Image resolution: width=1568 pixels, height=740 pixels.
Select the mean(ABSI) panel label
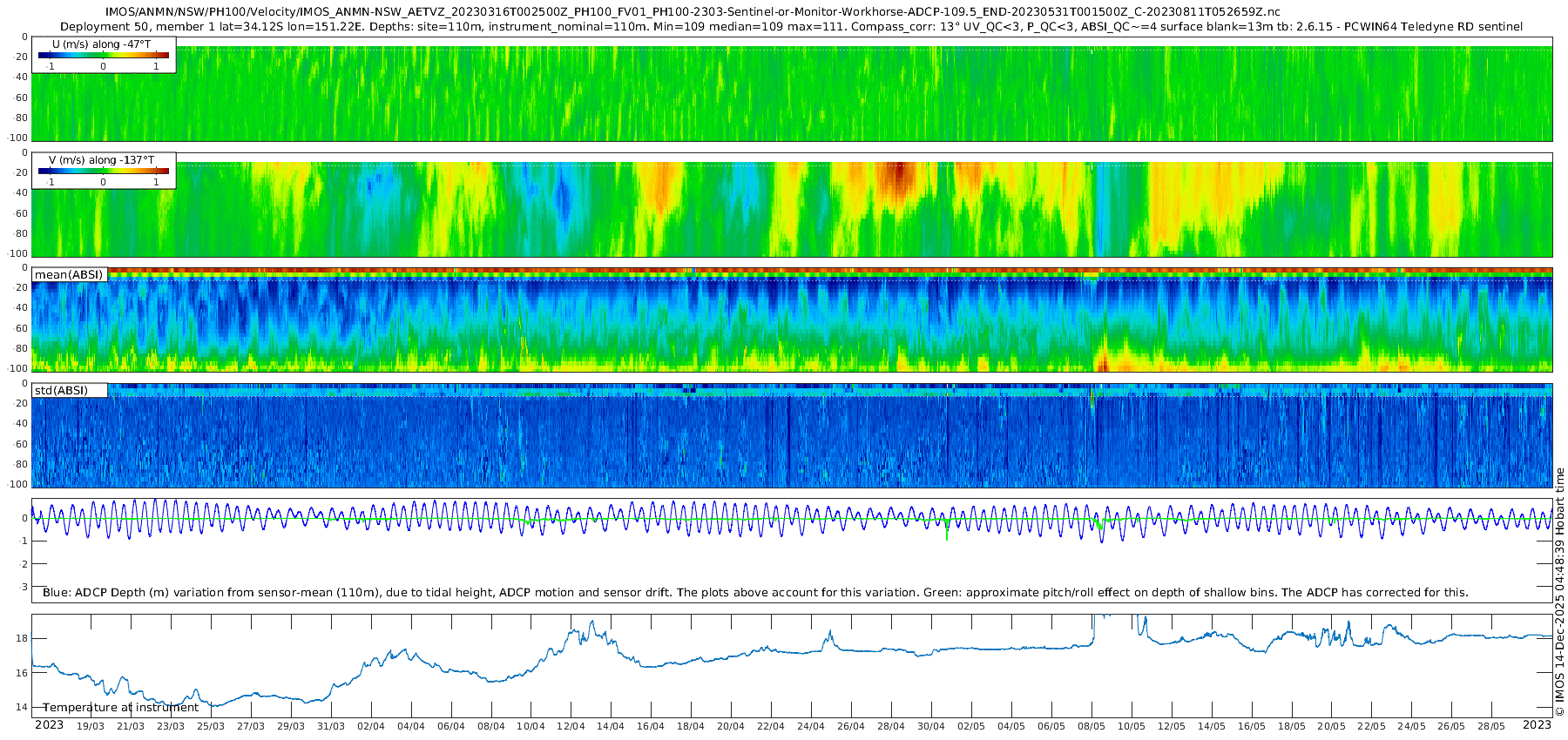click(x=69, y=275)
